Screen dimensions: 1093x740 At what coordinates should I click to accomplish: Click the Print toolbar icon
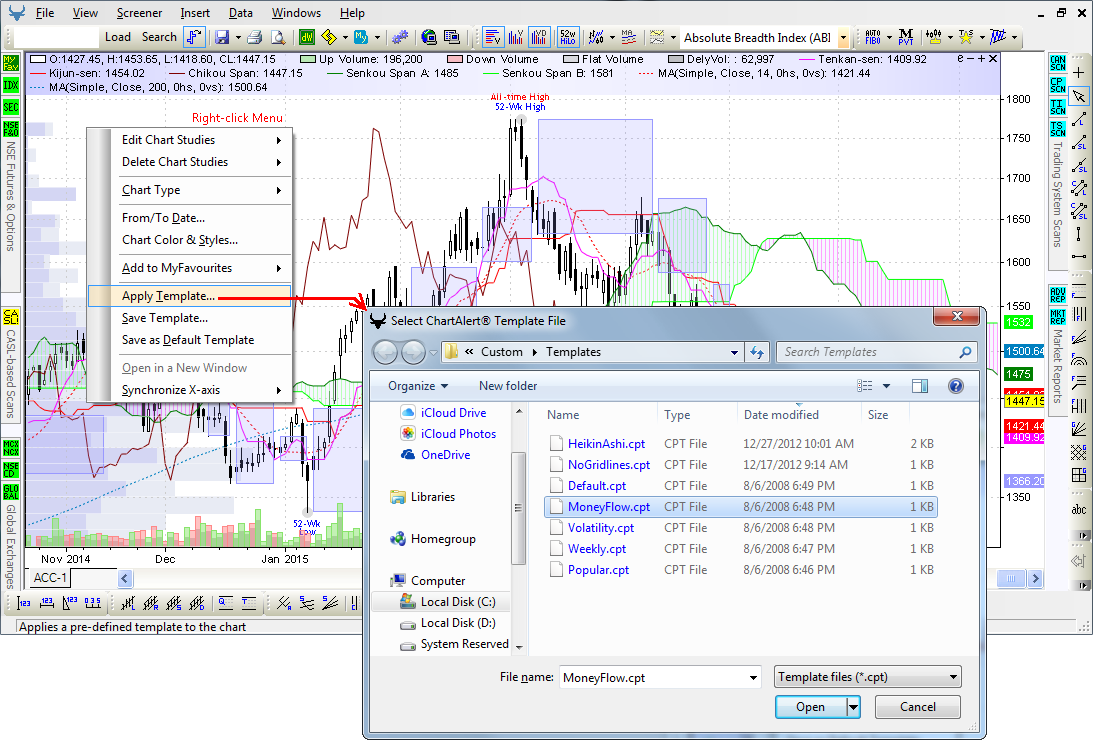[x=254, y=37]
